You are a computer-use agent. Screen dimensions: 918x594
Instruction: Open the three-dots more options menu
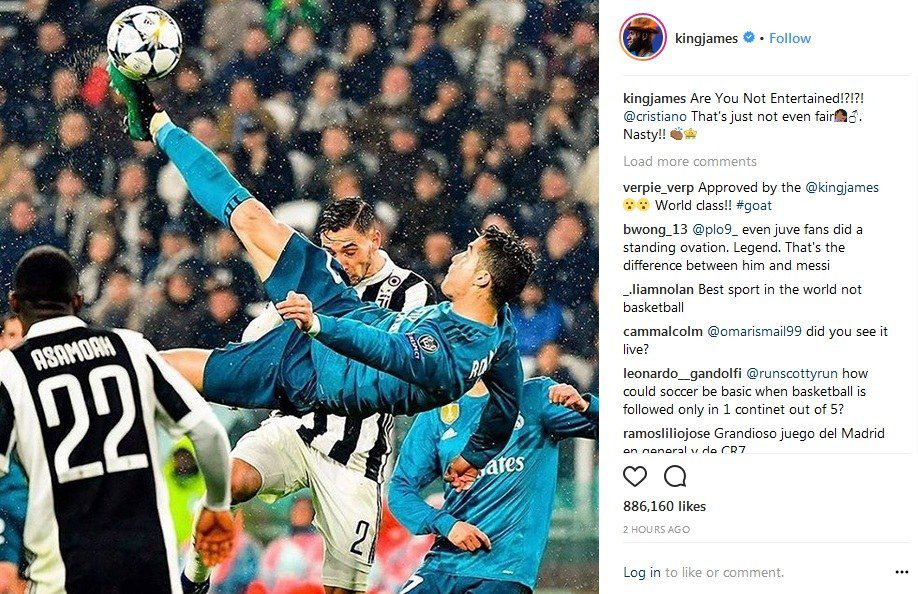pos(902,572)
